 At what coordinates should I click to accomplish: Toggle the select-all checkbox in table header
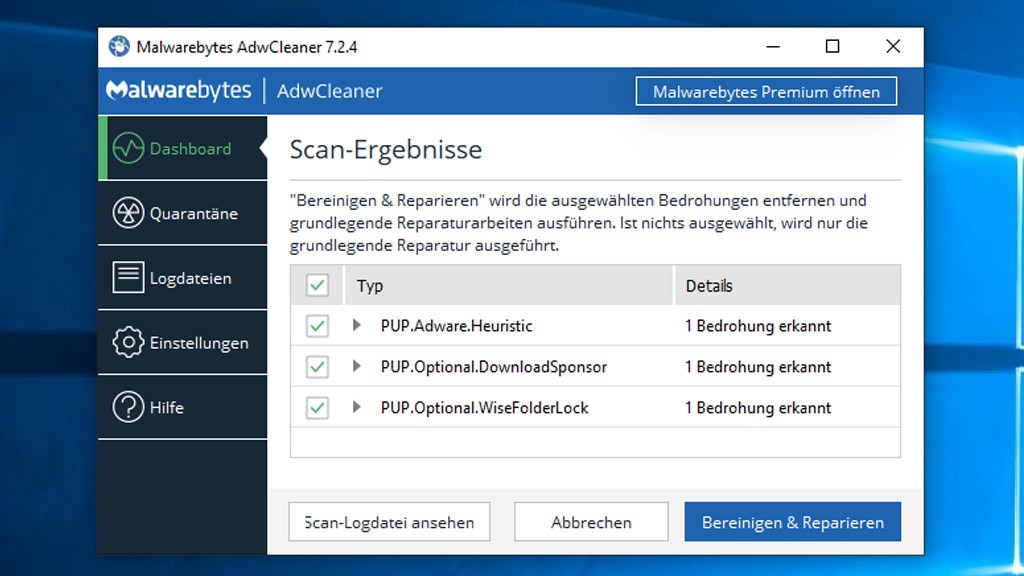(x=317, y=285)
